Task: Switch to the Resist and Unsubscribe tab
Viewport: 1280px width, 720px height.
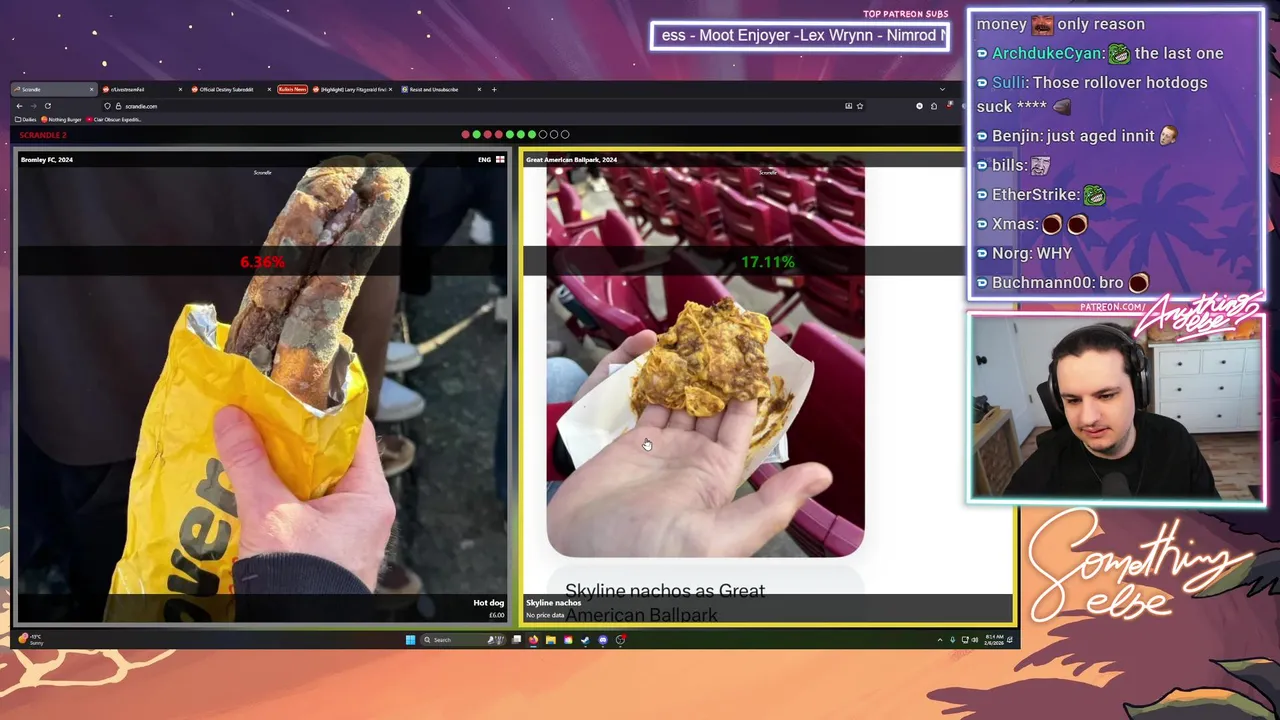Action: (441, 89)
